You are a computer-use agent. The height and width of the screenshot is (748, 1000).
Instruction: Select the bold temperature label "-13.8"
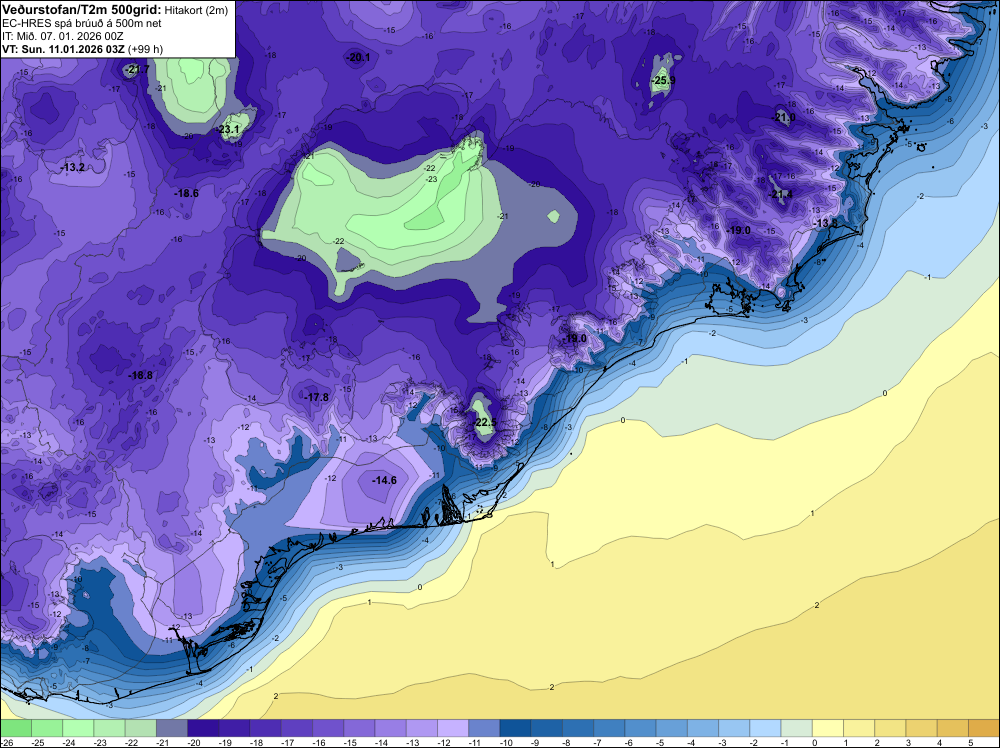(825, 223)
